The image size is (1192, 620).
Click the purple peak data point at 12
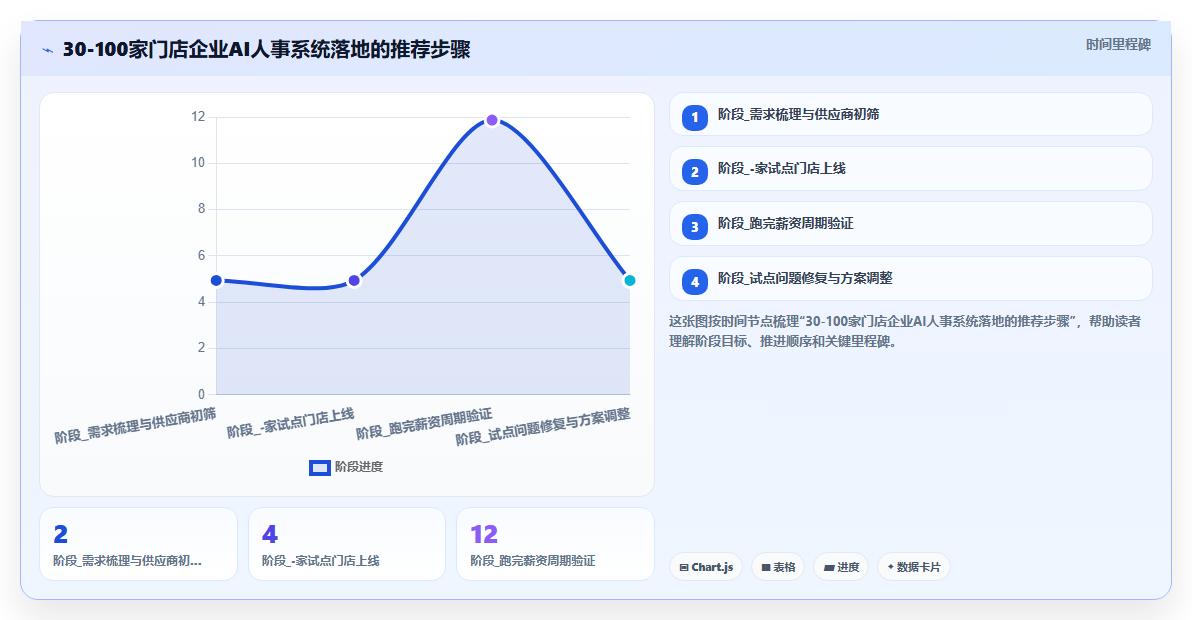[492, 120]
